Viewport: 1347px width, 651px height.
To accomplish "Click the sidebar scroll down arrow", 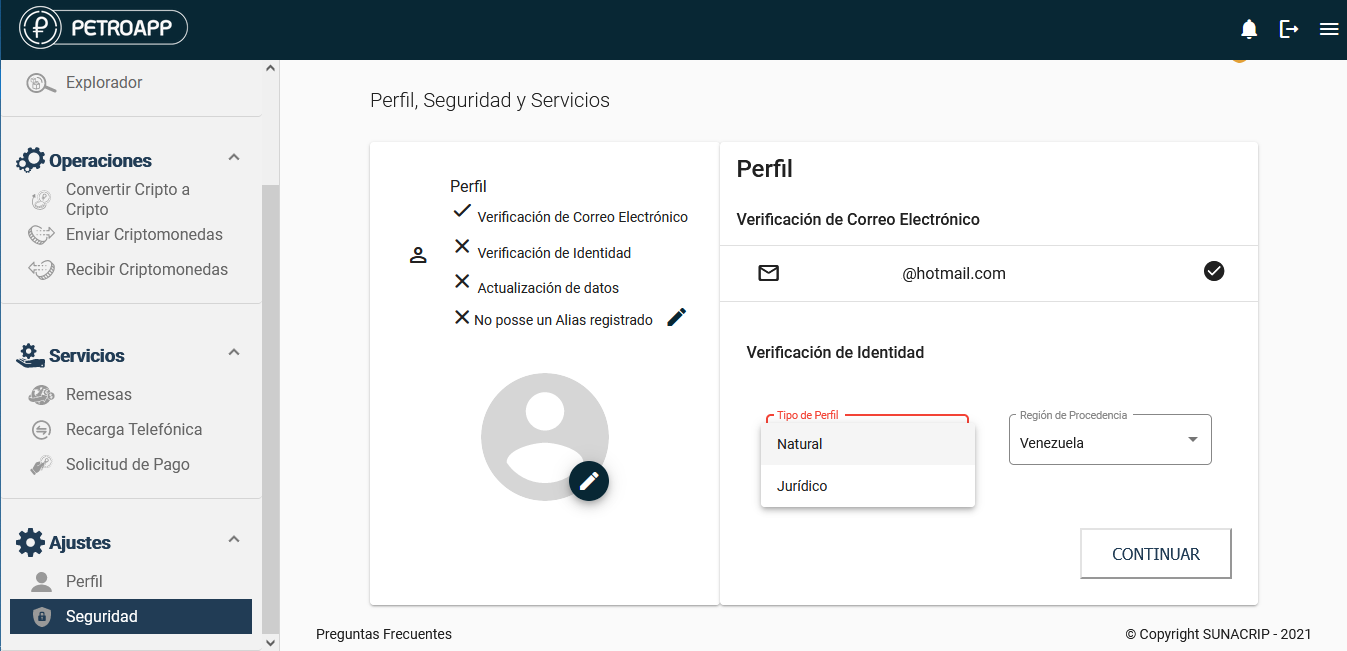I will click(x=270, y=642).
